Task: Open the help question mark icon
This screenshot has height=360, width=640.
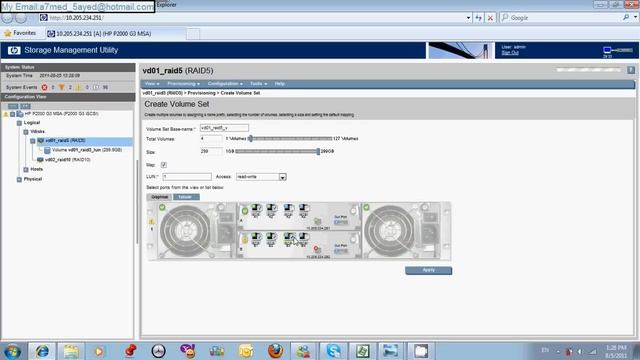Action: tap(631, 70)
